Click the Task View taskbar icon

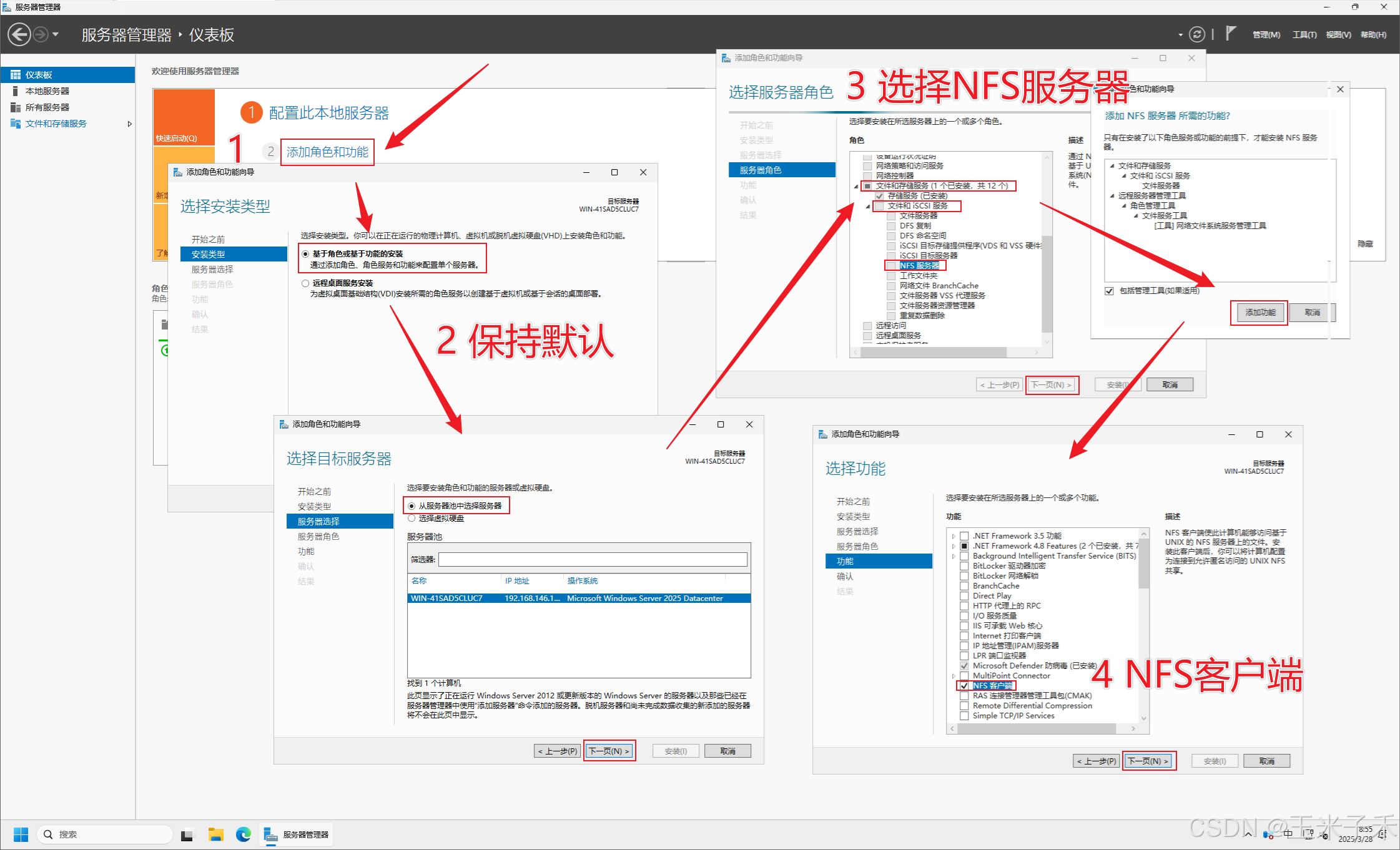pos(187,834)
